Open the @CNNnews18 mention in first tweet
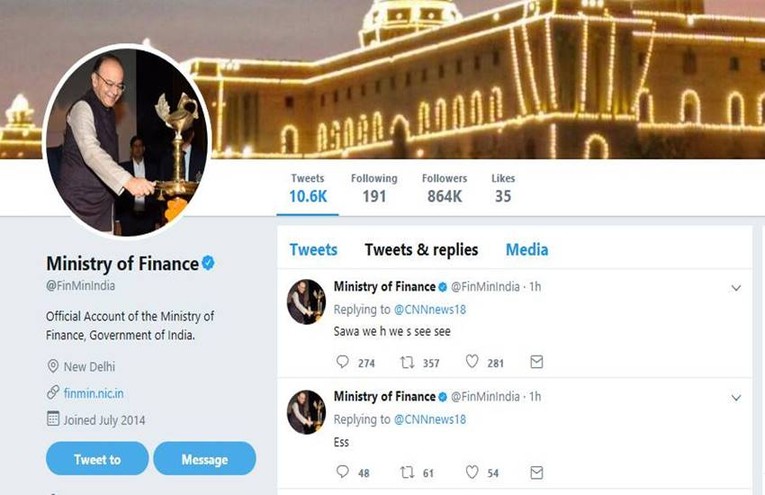The width and height of the screenshot is (765, 495). tap(429, 310)
